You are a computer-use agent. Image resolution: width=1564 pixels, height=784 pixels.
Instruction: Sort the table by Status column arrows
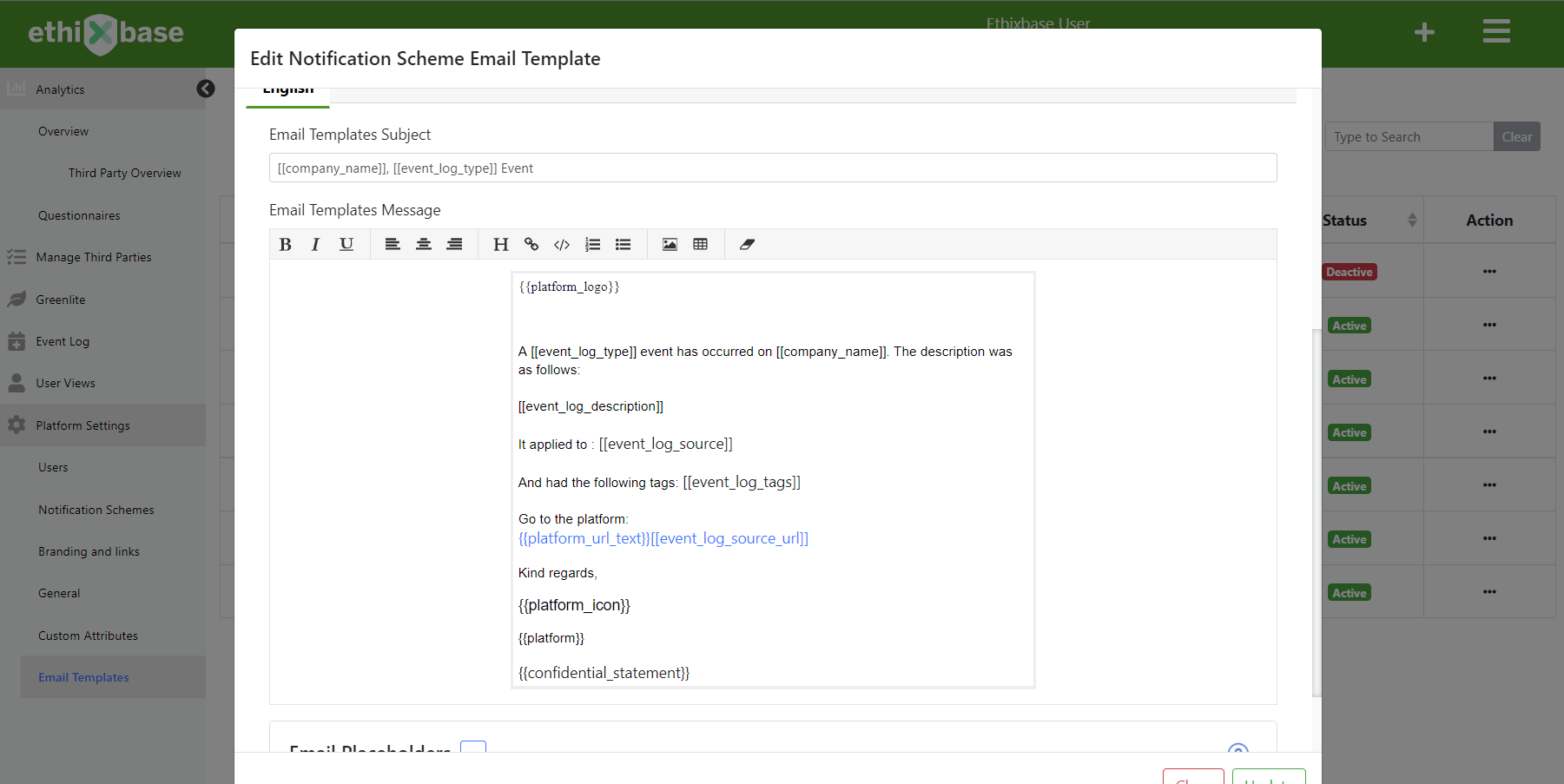[1412, 221]
